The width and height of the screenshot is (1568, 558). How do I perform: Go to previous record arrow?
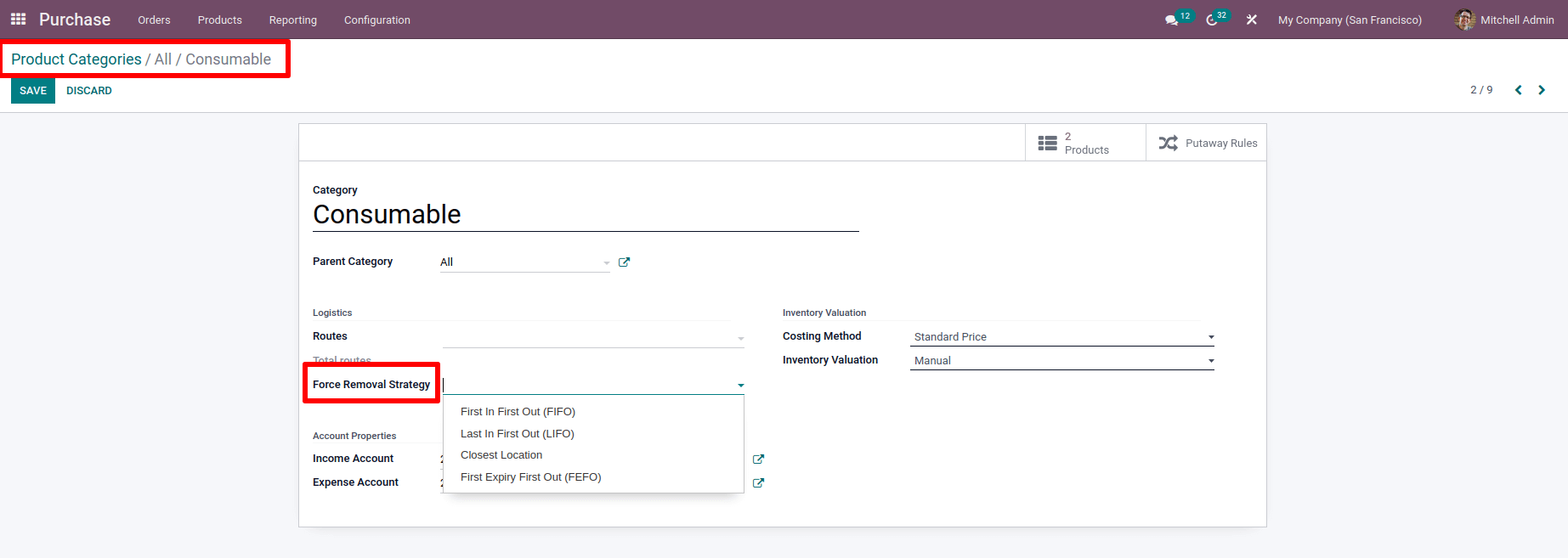[x=1518, y=90]
